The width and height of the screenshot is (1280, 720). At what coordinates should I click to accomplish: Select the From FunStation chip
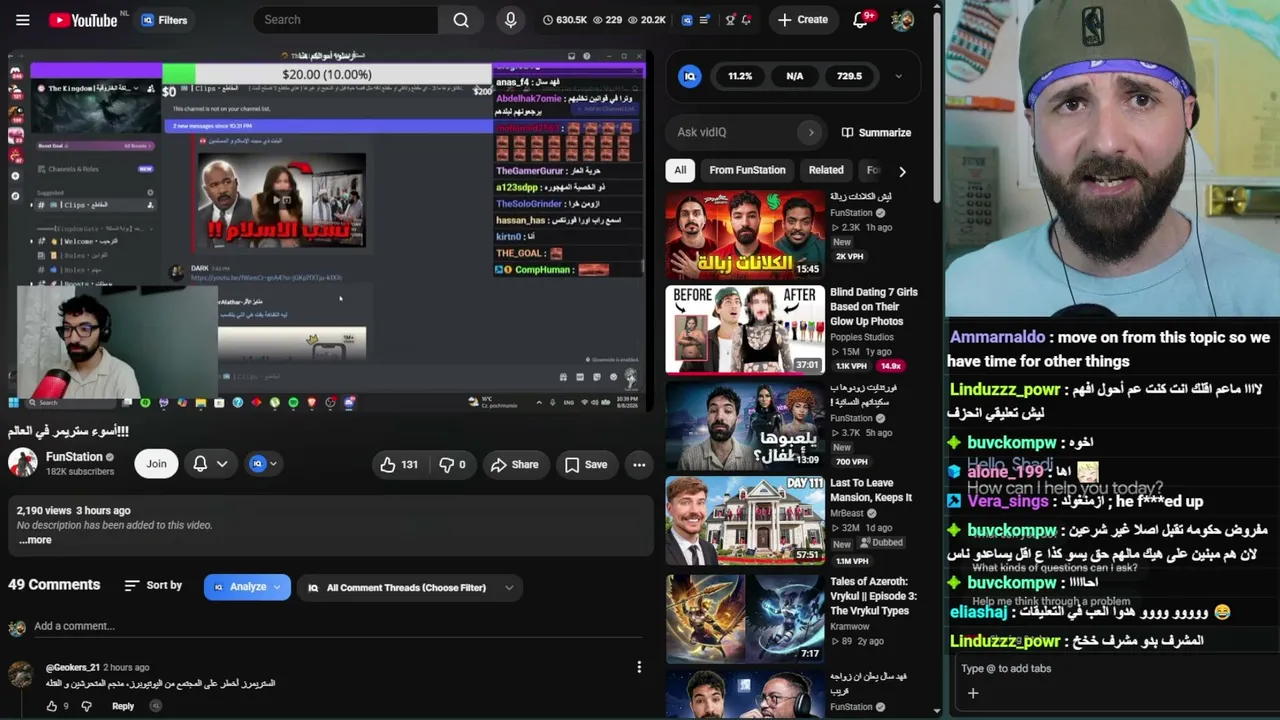(x=747, y=170)
